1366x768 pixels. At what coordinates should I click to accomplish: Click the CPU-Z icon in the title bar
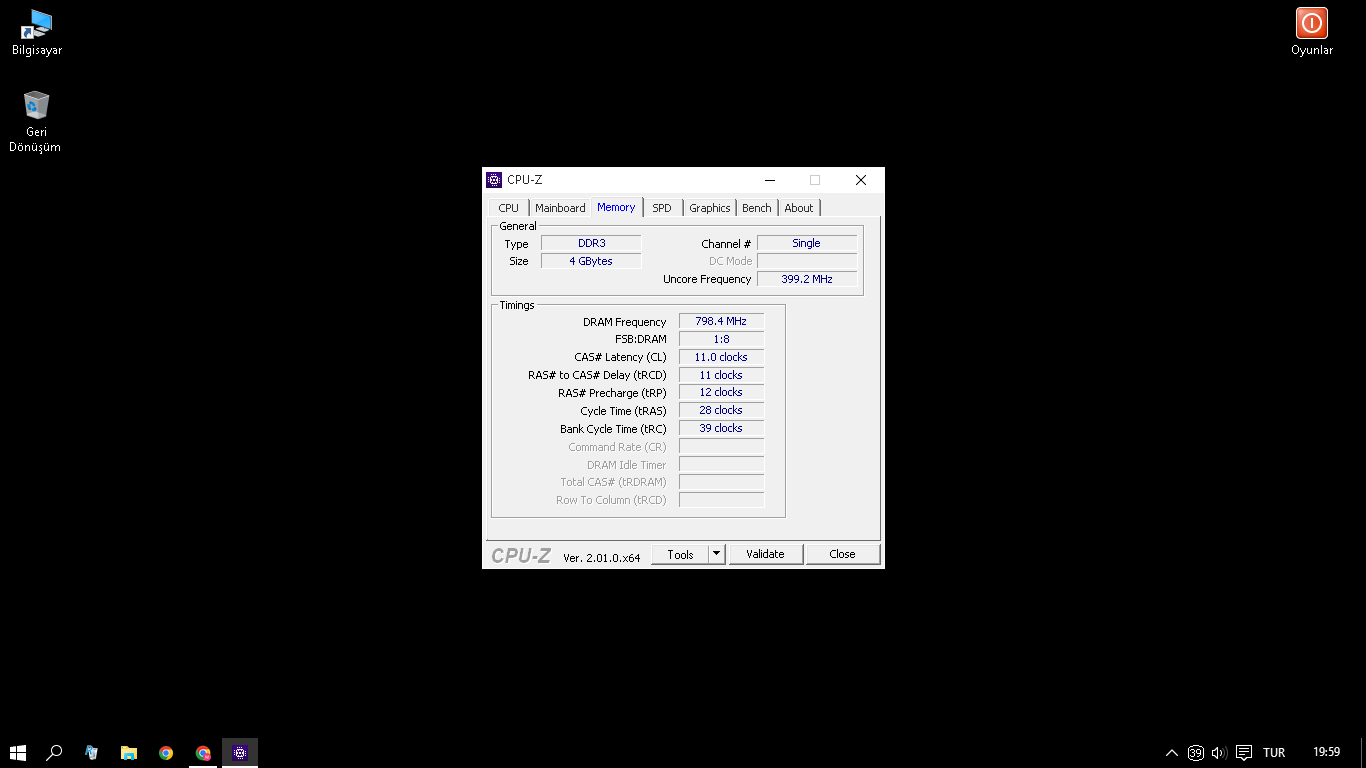tap(494, 180)
